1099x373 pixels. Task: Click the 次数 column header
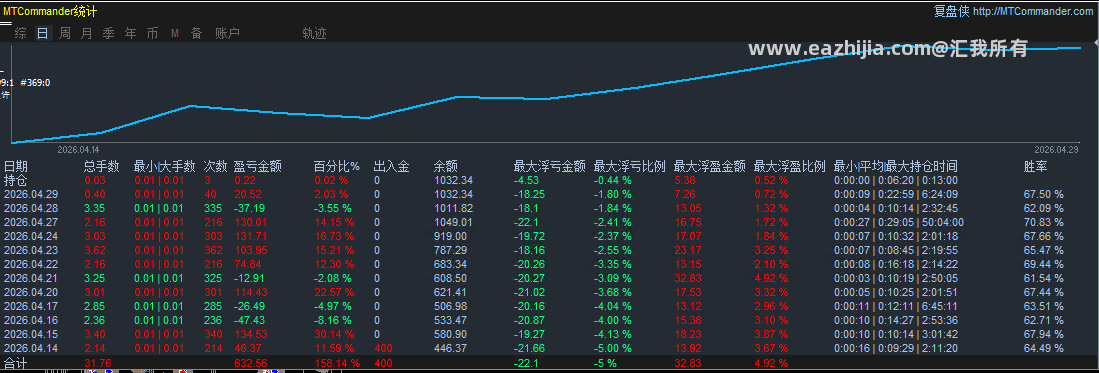pos(216,166)
